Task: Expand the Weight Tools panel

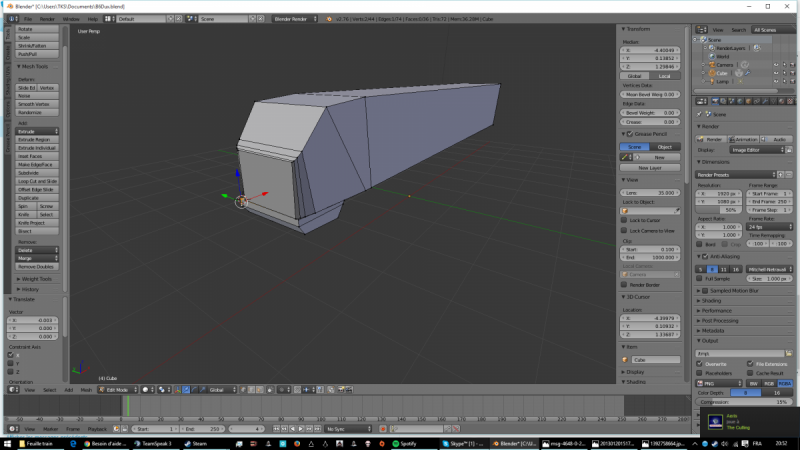Action: tap(34, 279)
